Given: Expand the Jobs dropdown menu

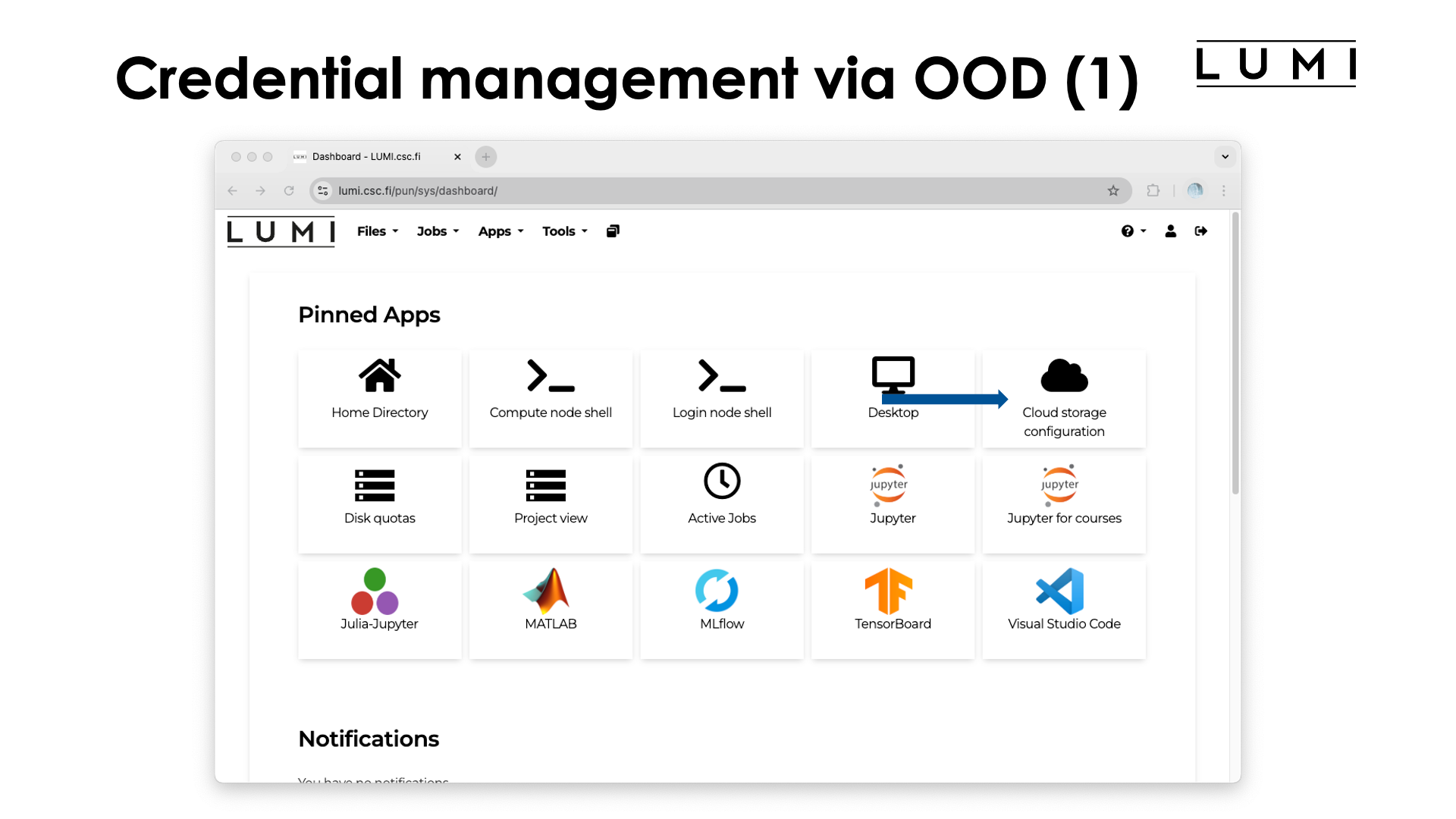Looking at the screenshot, I should pos(436,231).
